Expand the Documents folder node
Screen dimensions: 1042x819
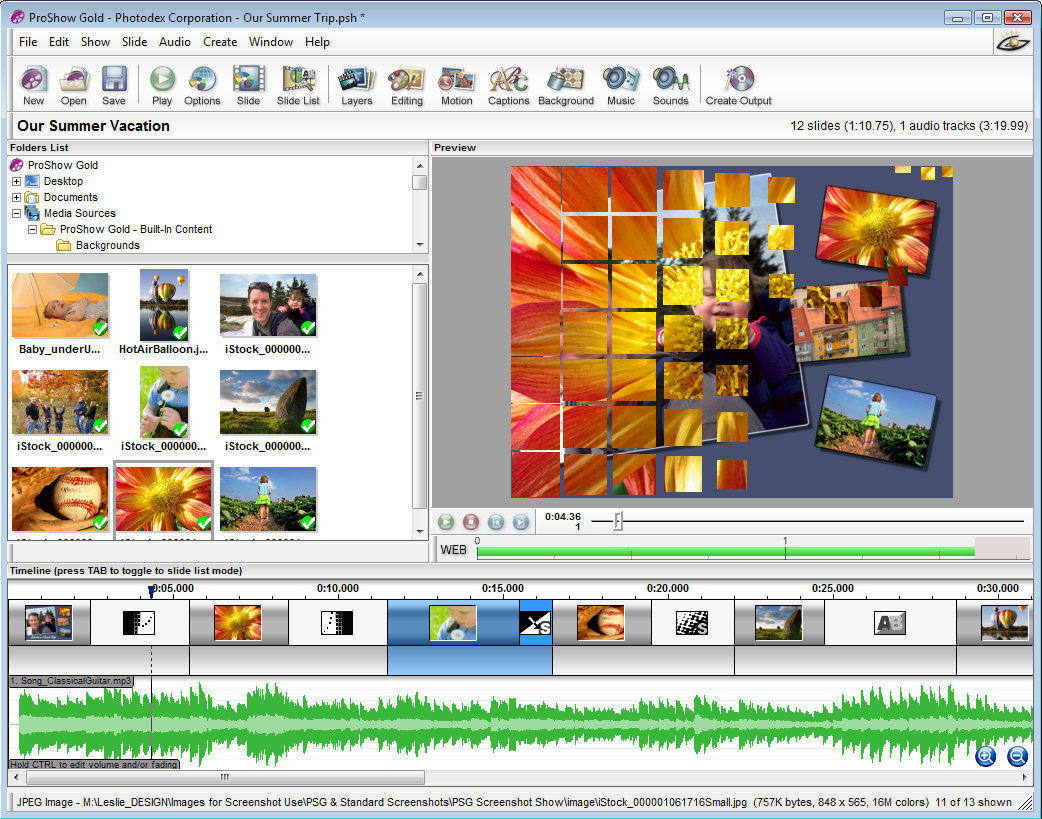[x=17, y=197]
